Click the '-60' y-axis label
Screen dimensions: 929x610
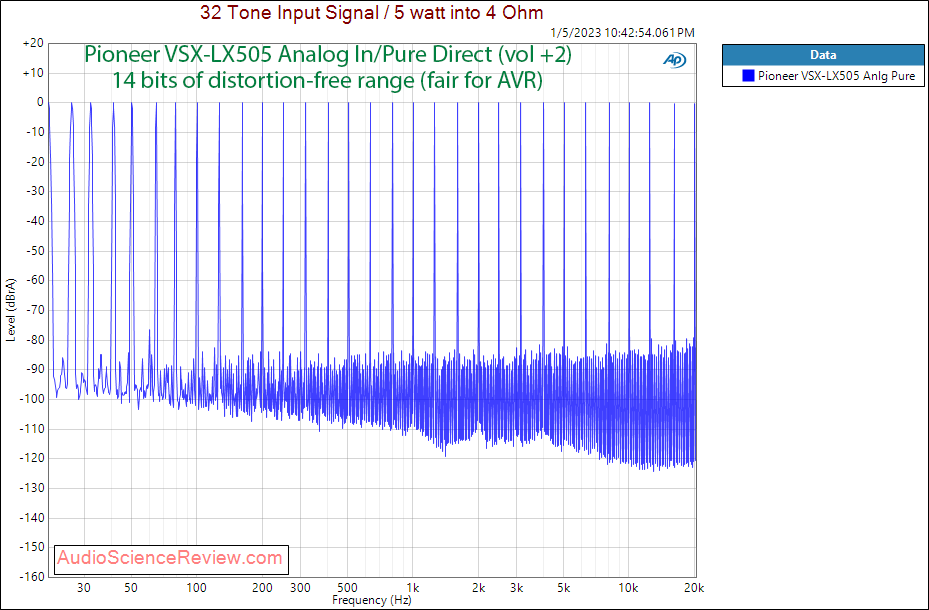[35, 280]
